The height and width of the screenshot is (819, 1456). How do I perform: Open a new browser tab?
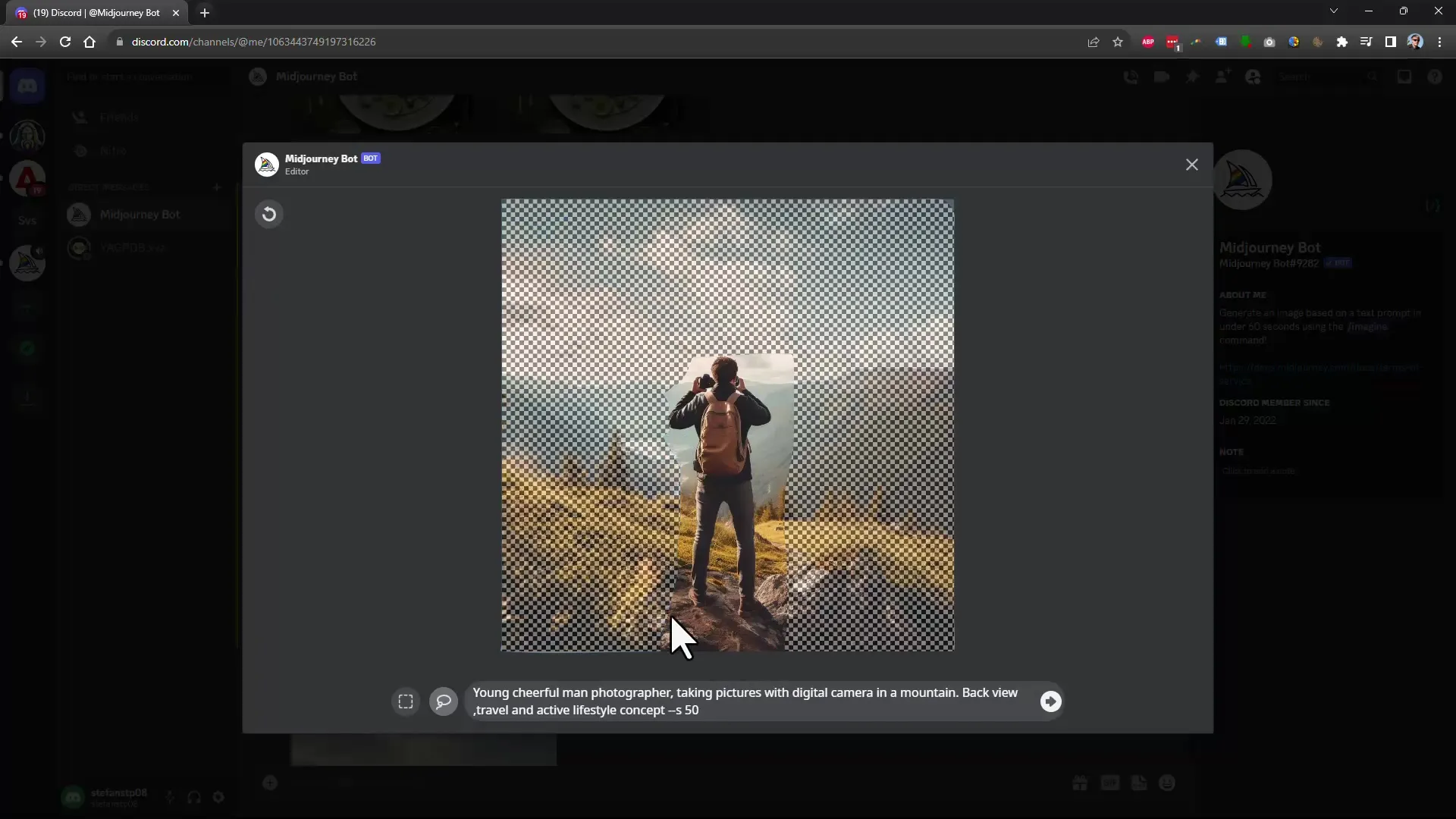[x=205, y=13]
